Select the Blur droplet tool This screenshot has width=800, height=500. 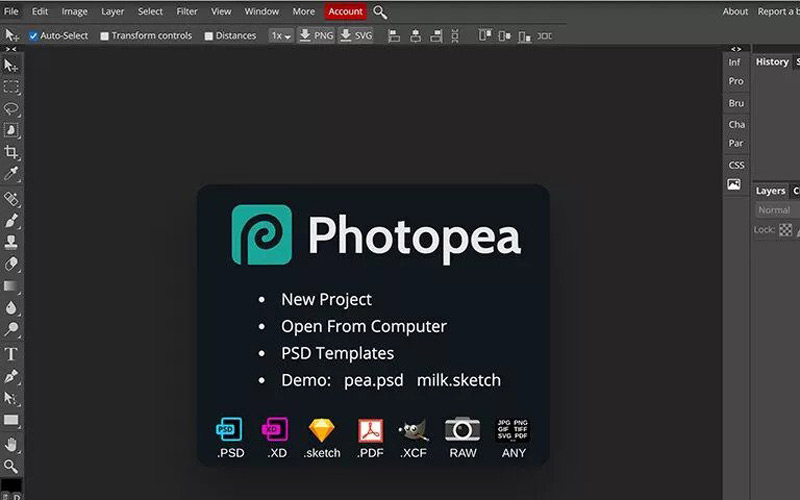[11, 308]
